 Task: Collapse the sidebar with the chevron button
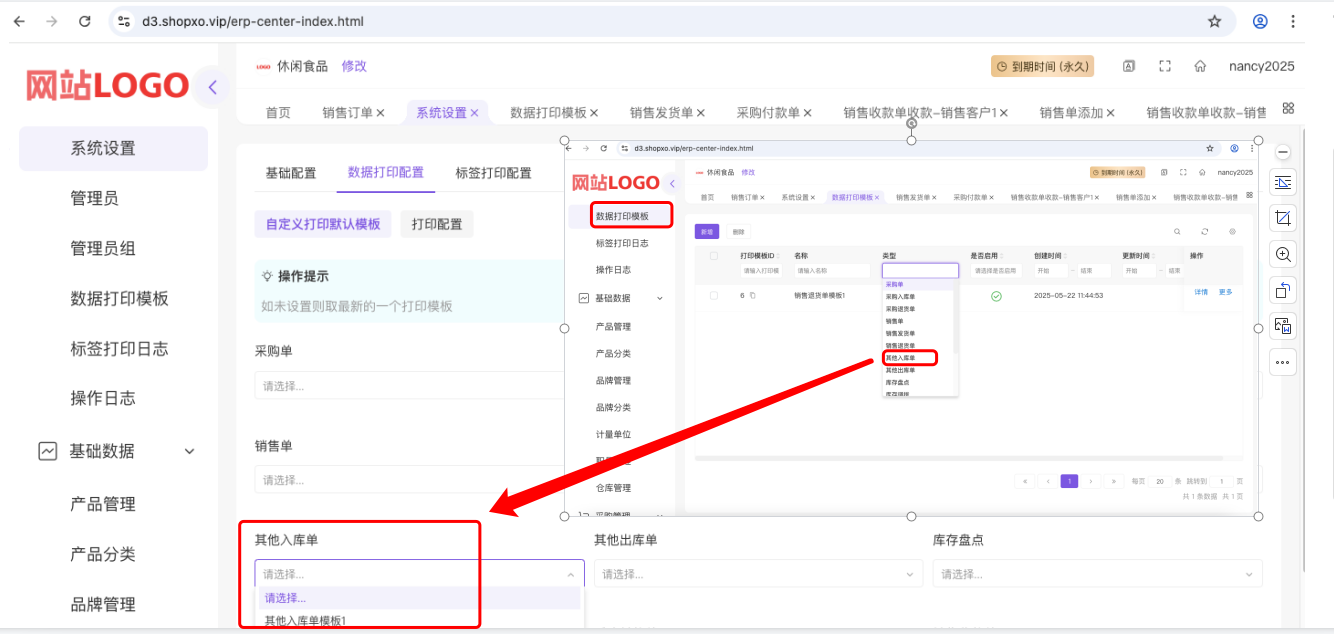[212, 87]
